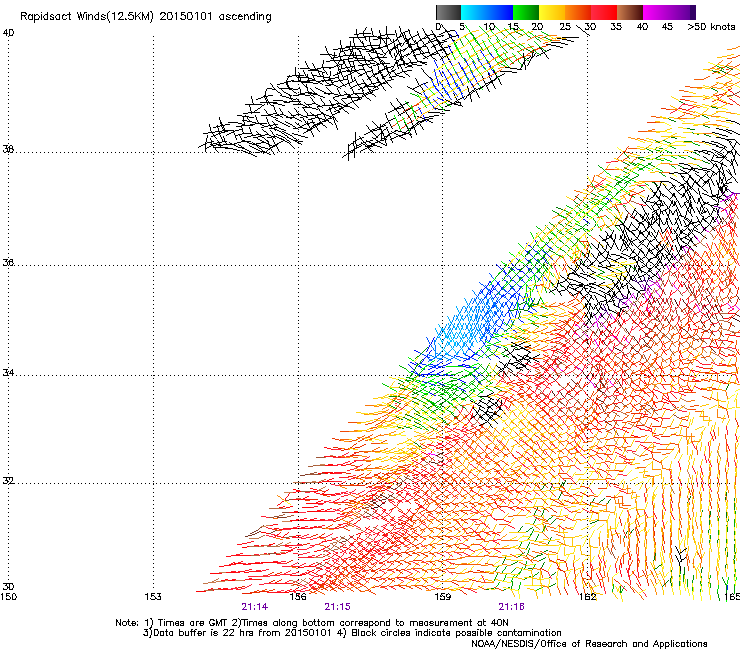Click the 40 latitude axis label
The height and width of the screenshot is (650, 740).
[x=8, y=33]
